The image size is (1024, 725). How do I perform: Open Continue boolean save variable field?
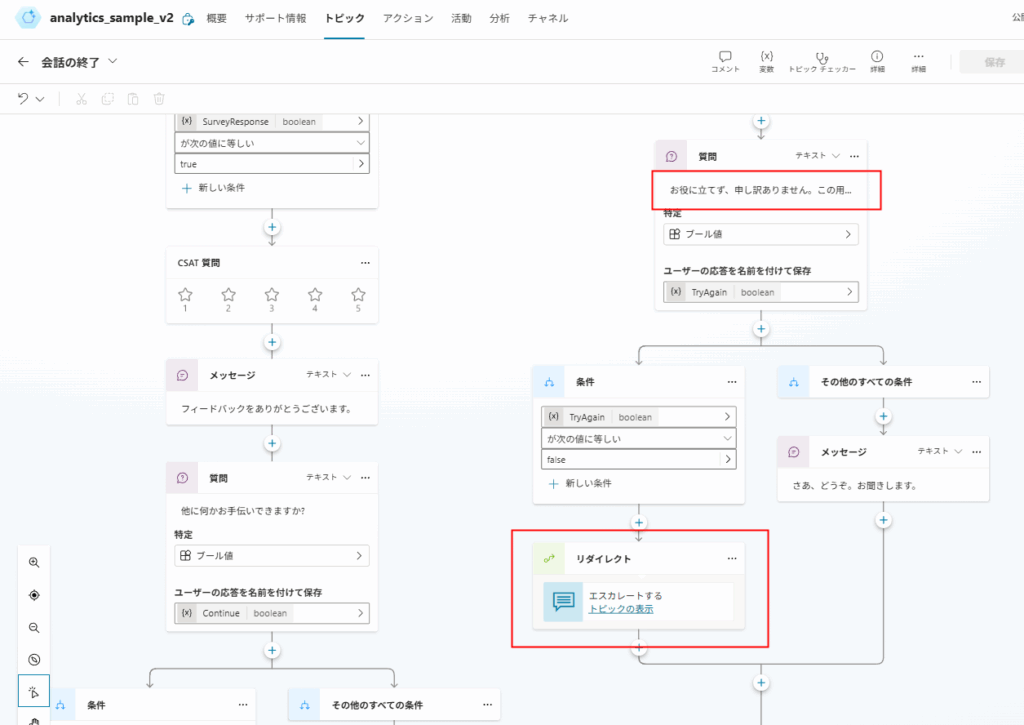pos(272,613)
